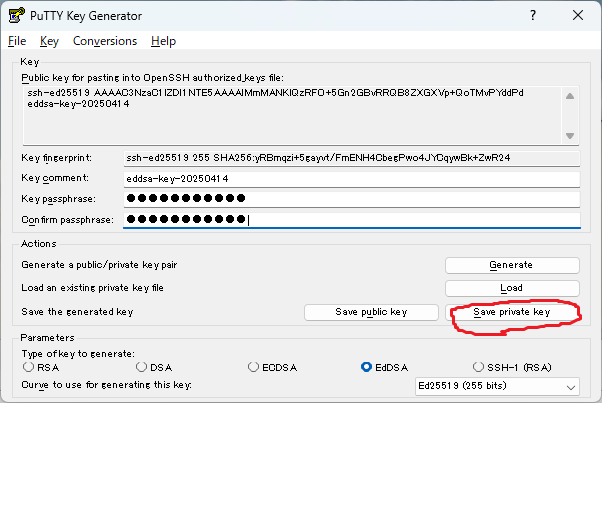Click the Generate button
The height and width of the screenshot is (528, 602).
click(512, 265)
